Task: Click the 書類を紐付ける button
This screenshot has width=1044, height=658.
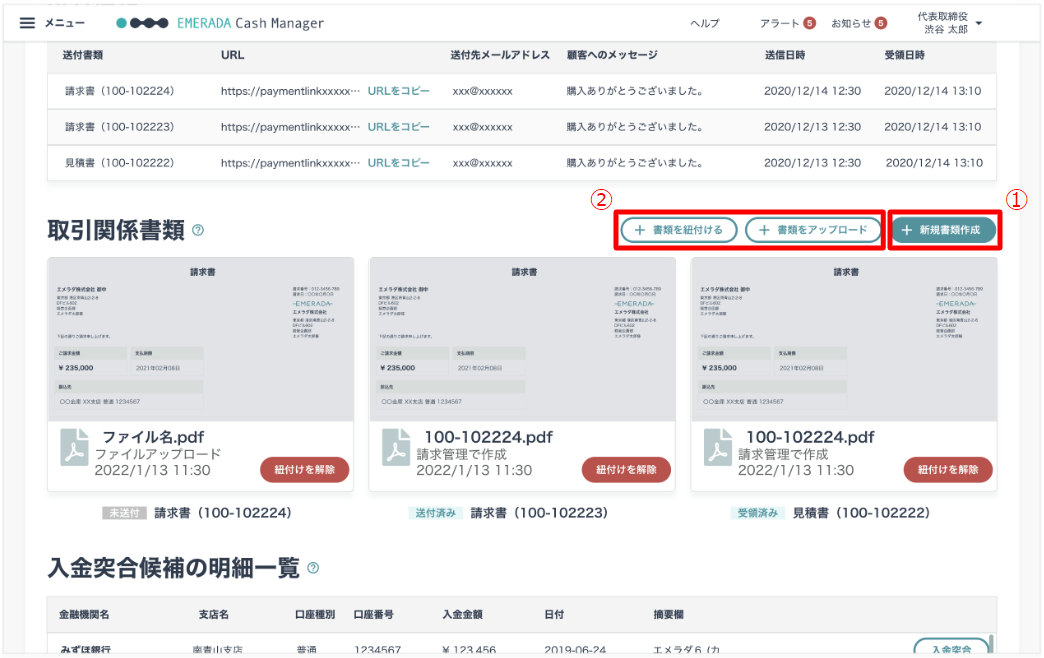Action: click(x=678, y=230)
